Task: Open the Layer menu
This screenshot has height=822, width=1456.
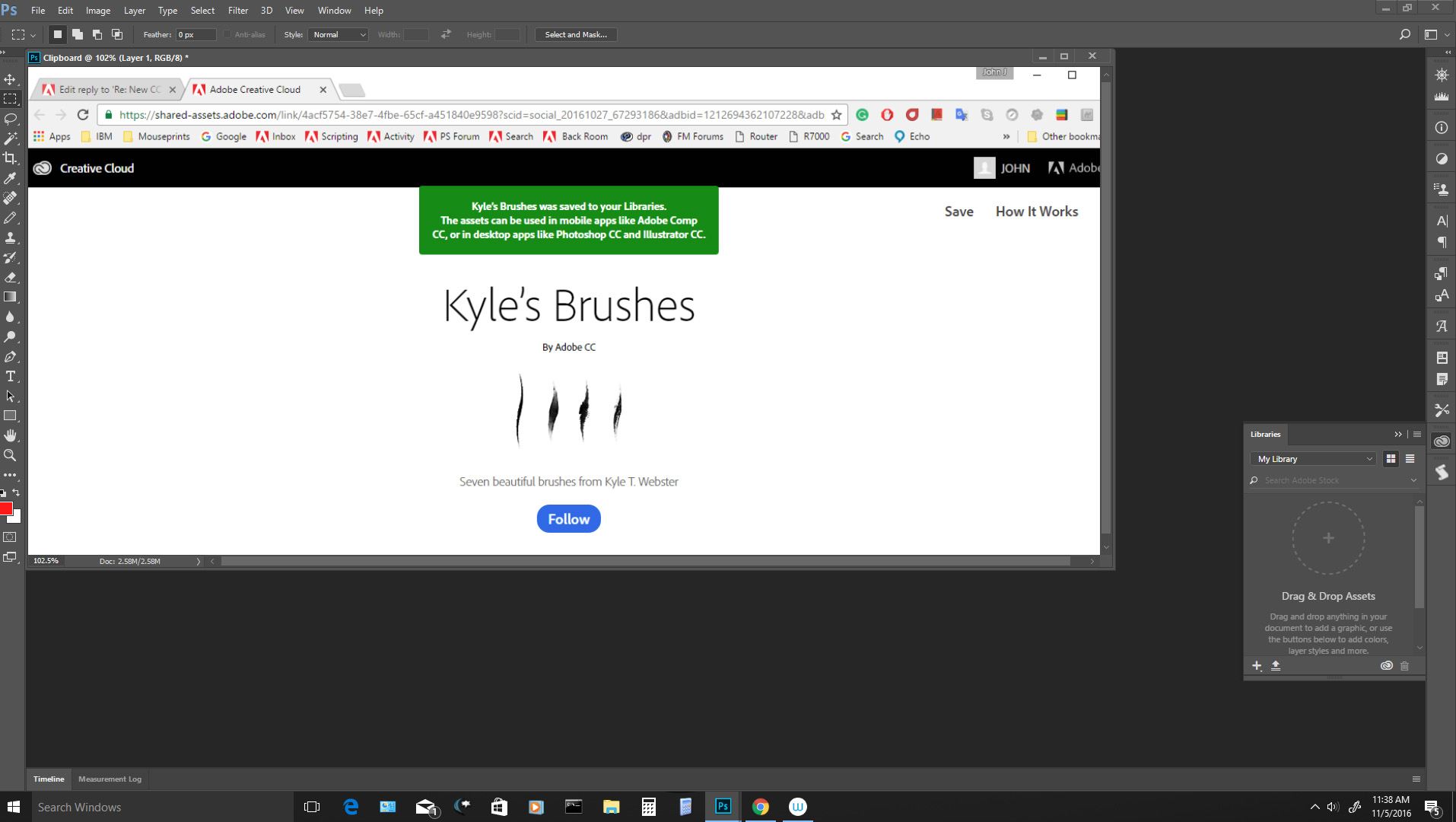Action: (135, 11)
